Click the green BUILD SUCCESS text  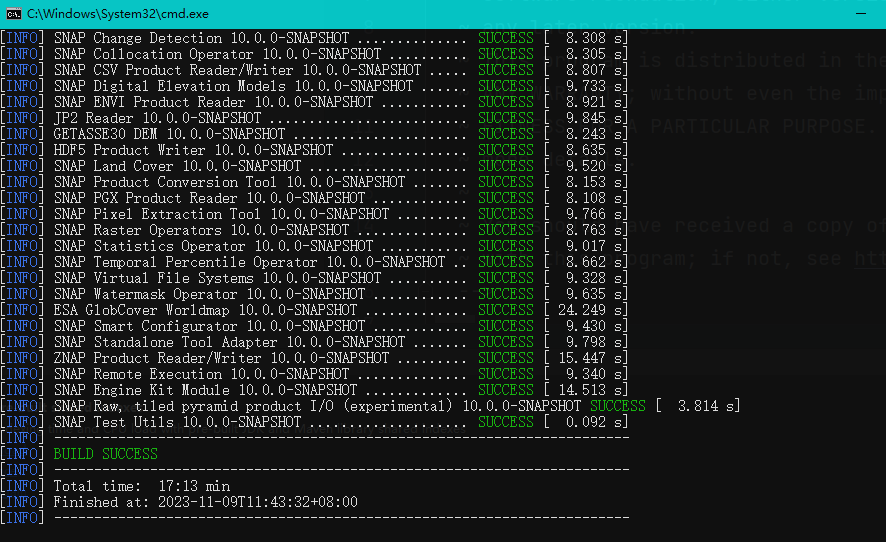pyautogui.click(x=106, y=454)
